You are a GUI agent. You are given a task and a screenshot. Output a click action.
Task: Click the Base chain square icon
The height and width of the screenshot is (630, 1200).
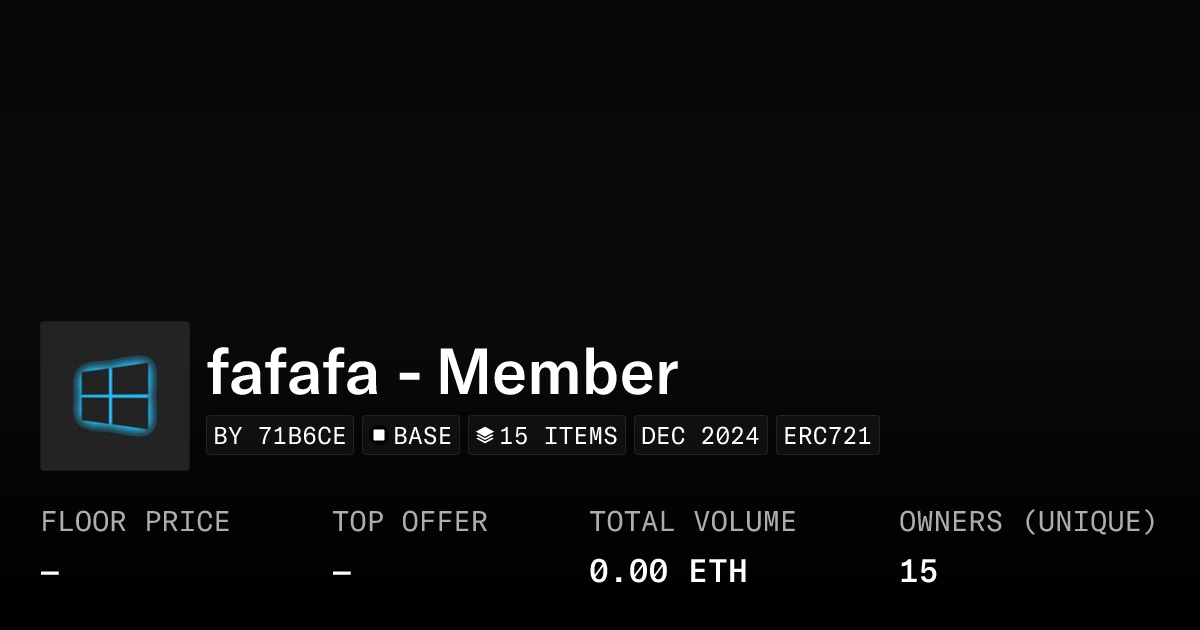(379, 435)
